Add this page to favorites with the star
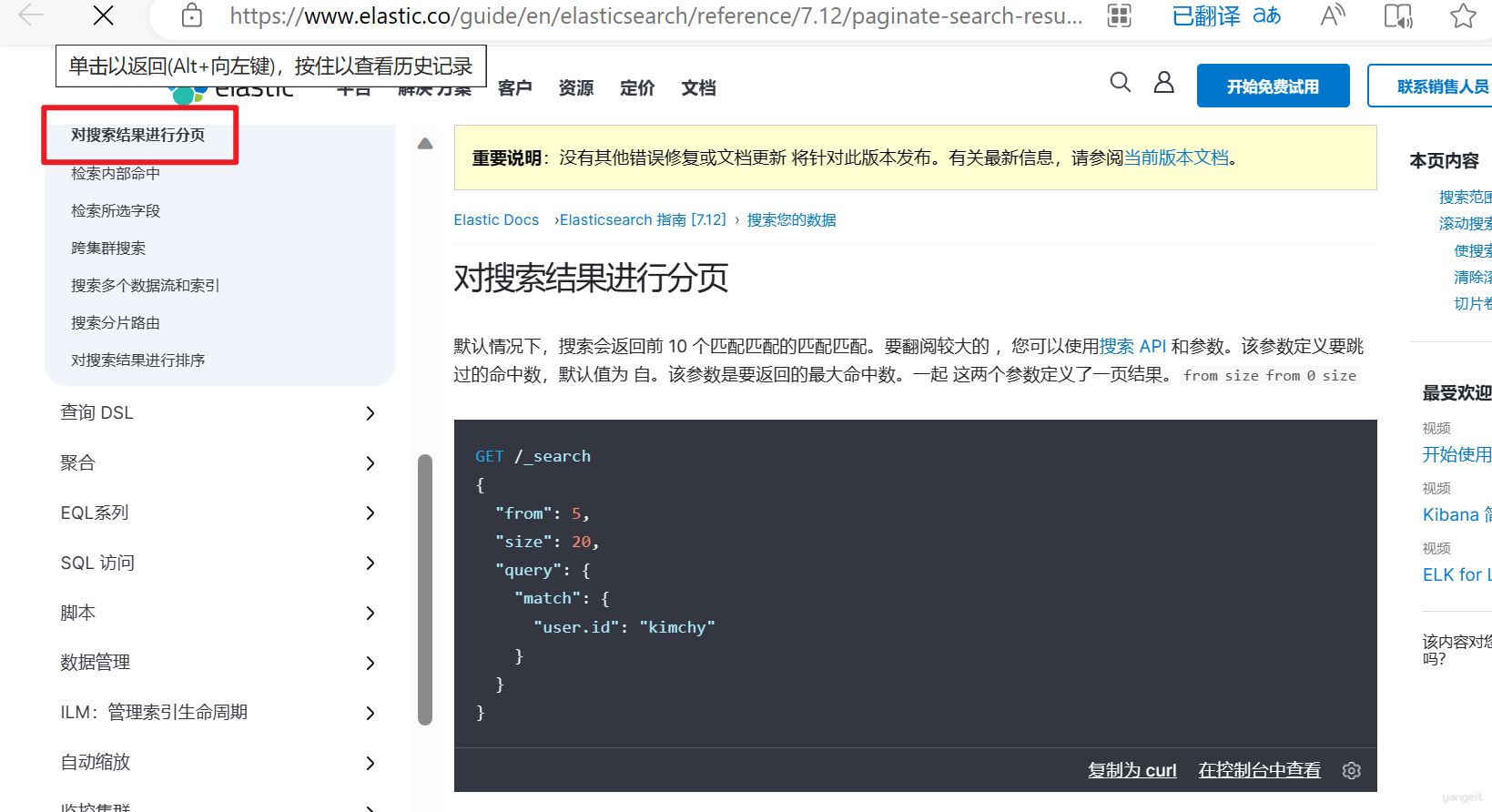 pyautogui.click(x=1463, y=15)
